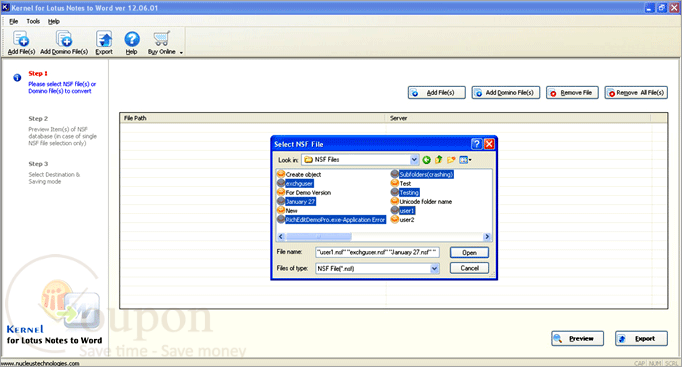Click the Add File(s) button above file list
The image size is (682, 367).
[x=437, y=93]
